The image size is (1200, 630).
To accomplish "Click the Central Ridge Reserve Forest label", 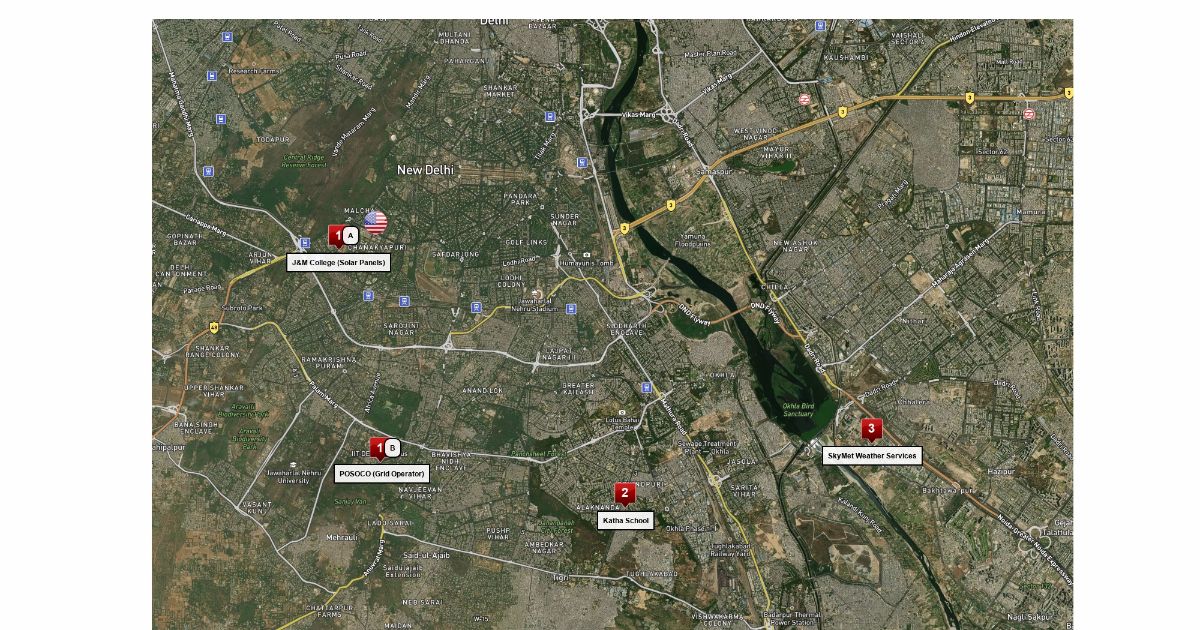I will (305, 161).
